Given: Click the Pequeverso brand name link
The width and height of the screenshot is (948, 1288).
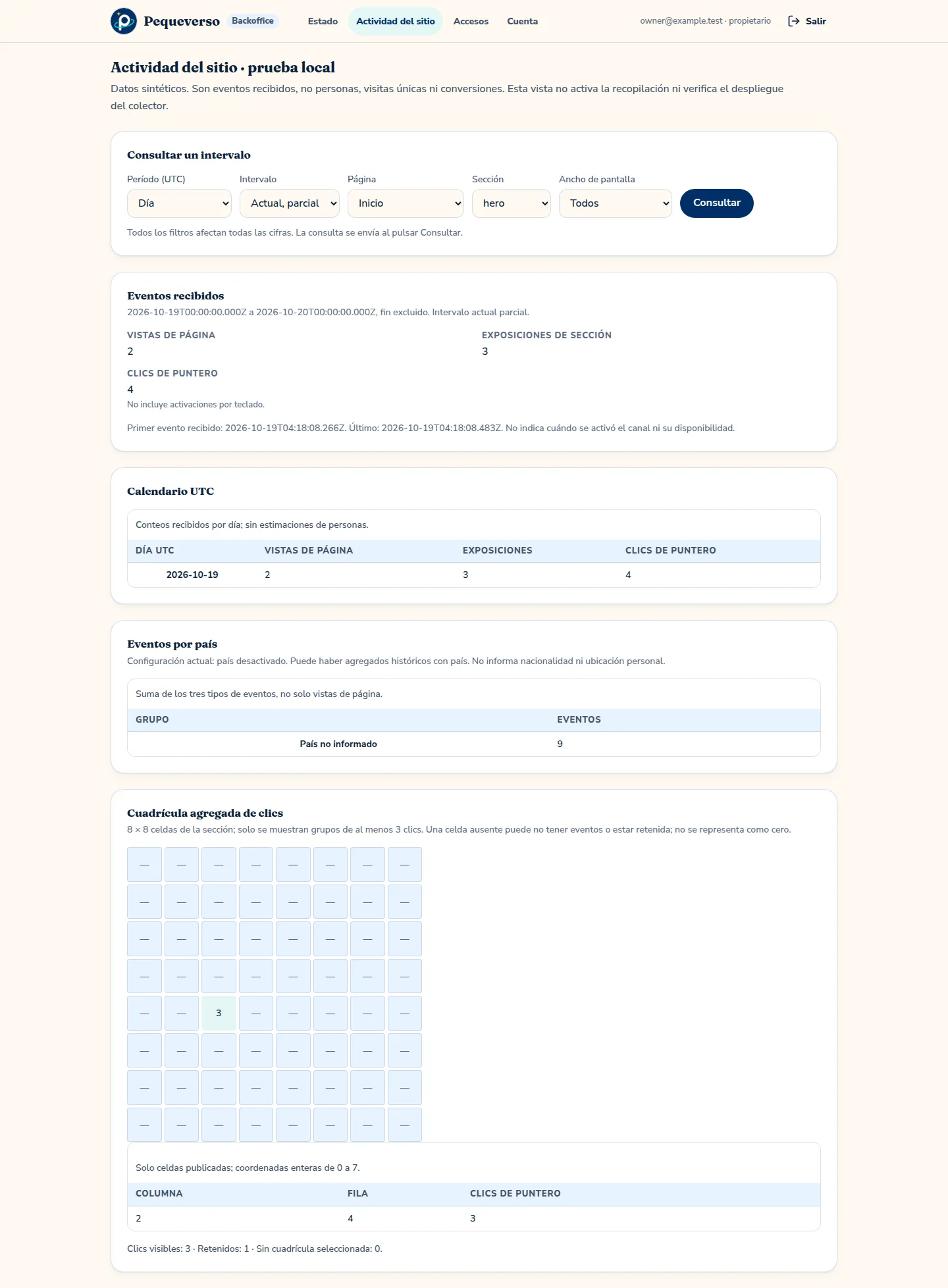Looking at the screenshot, I should [x=182, y=21].
